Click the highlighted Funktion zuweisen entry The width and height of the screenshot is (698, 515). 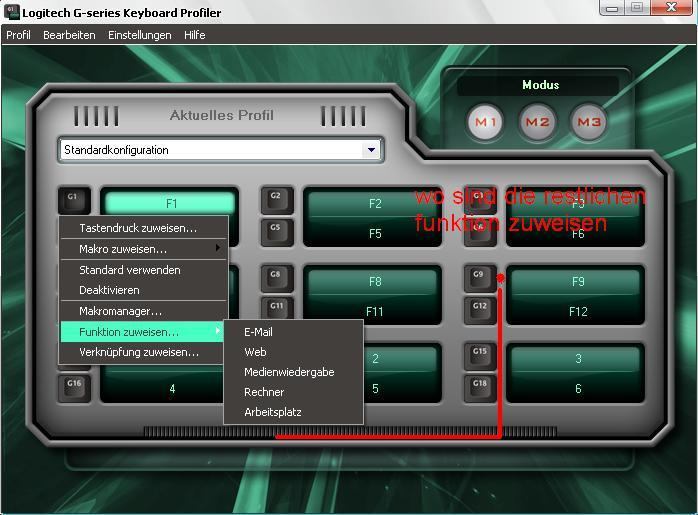[x=142, y=332]
